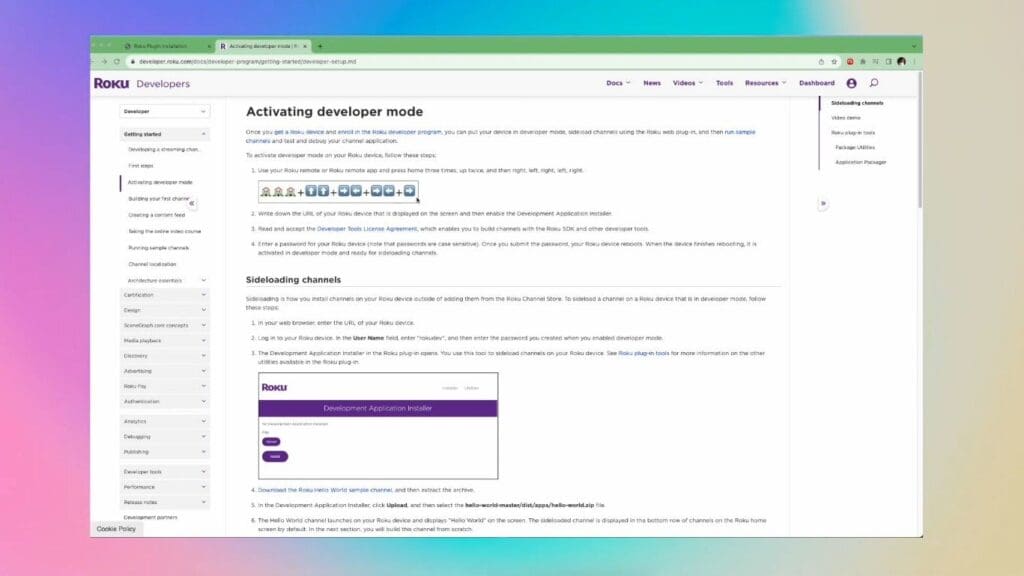Click the page vertical scrollbar
The width and height of the screenshot is (1024, 576).
pyautogui.click(x=920, y=140)
